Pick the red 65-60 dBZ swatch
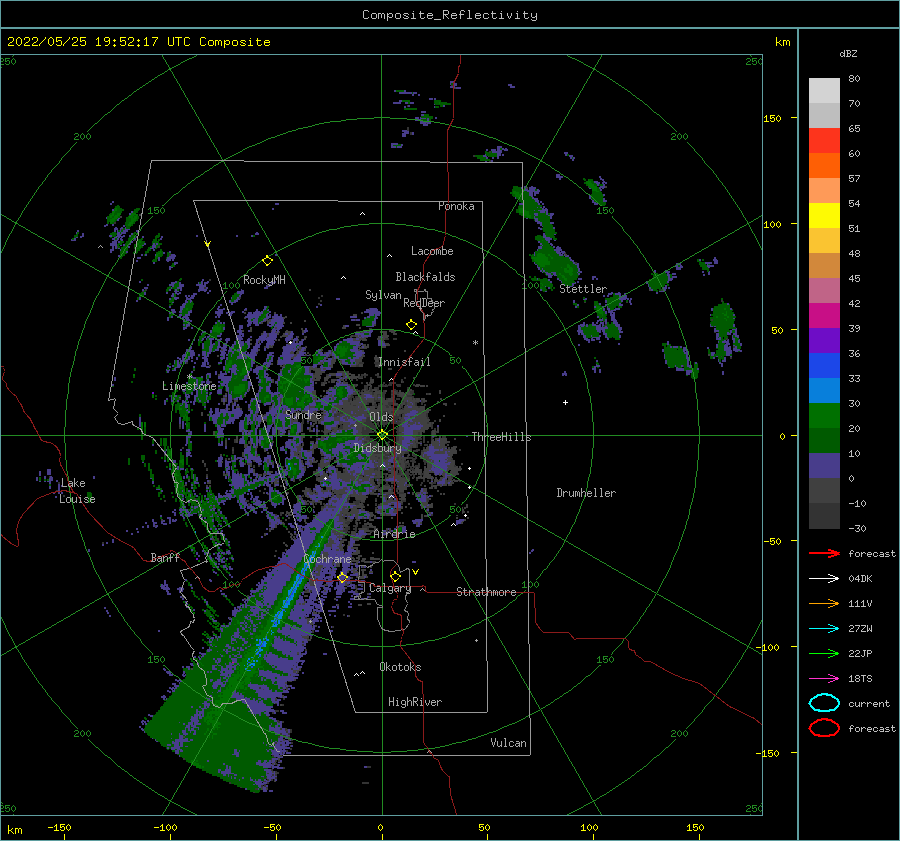The width and height of the screenshot is (900, 841). (824, 141)
